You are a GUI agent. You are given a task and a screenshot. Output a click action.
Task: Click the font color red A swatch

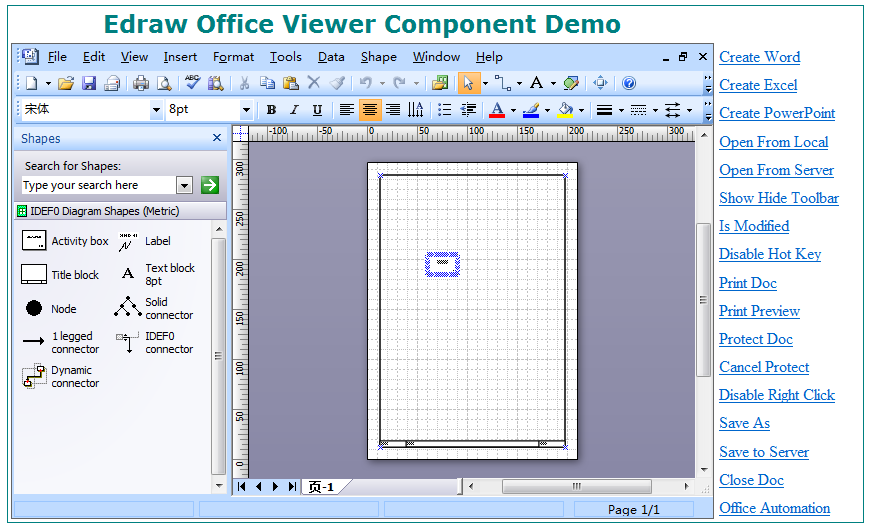point(497,110)
